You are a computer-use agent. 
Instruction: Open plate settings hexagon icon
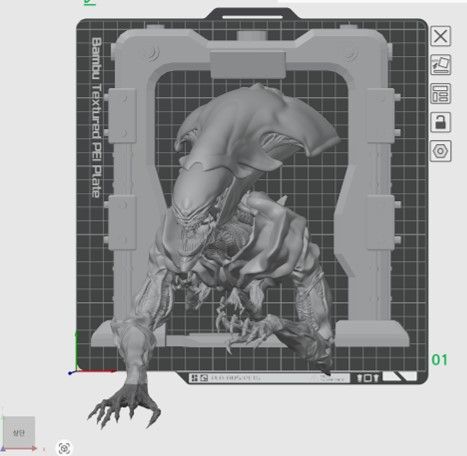click(x=440, y=151)
